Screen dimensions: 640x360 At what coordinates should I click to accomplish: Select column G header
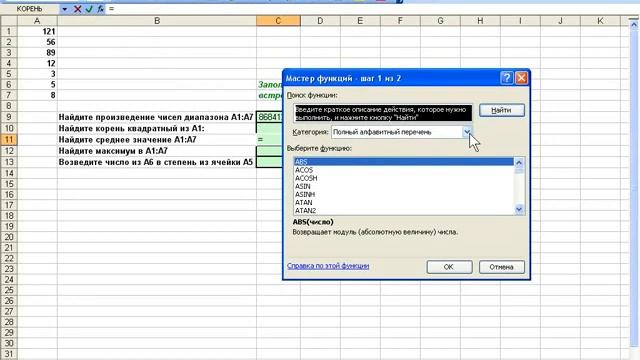click(x=440, y=21)
